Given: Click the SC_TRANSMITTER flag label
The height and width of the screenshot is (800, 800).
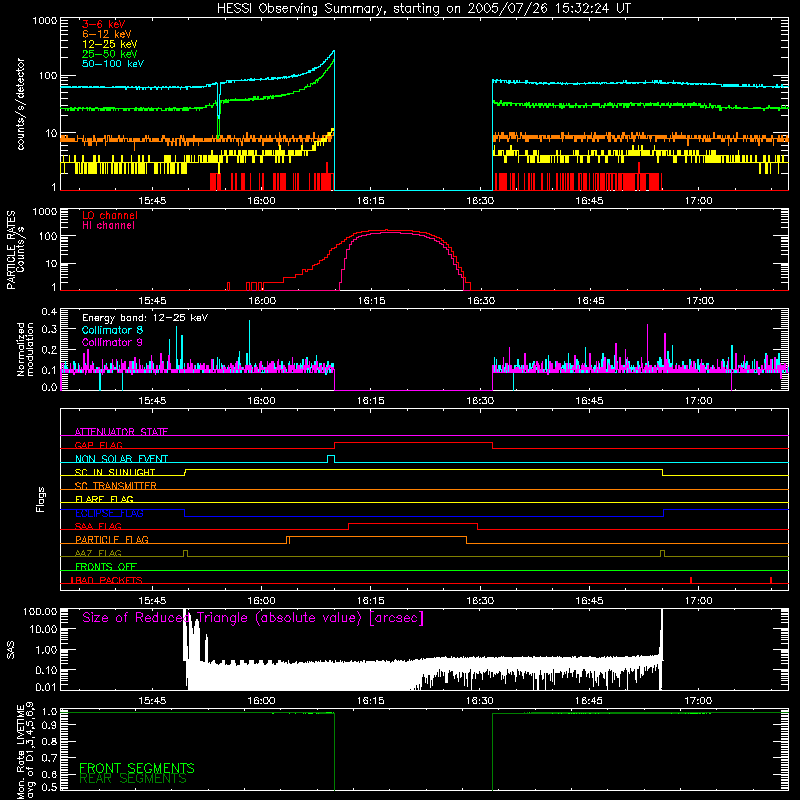Looking at the screenshot, I should click(116, 486).
